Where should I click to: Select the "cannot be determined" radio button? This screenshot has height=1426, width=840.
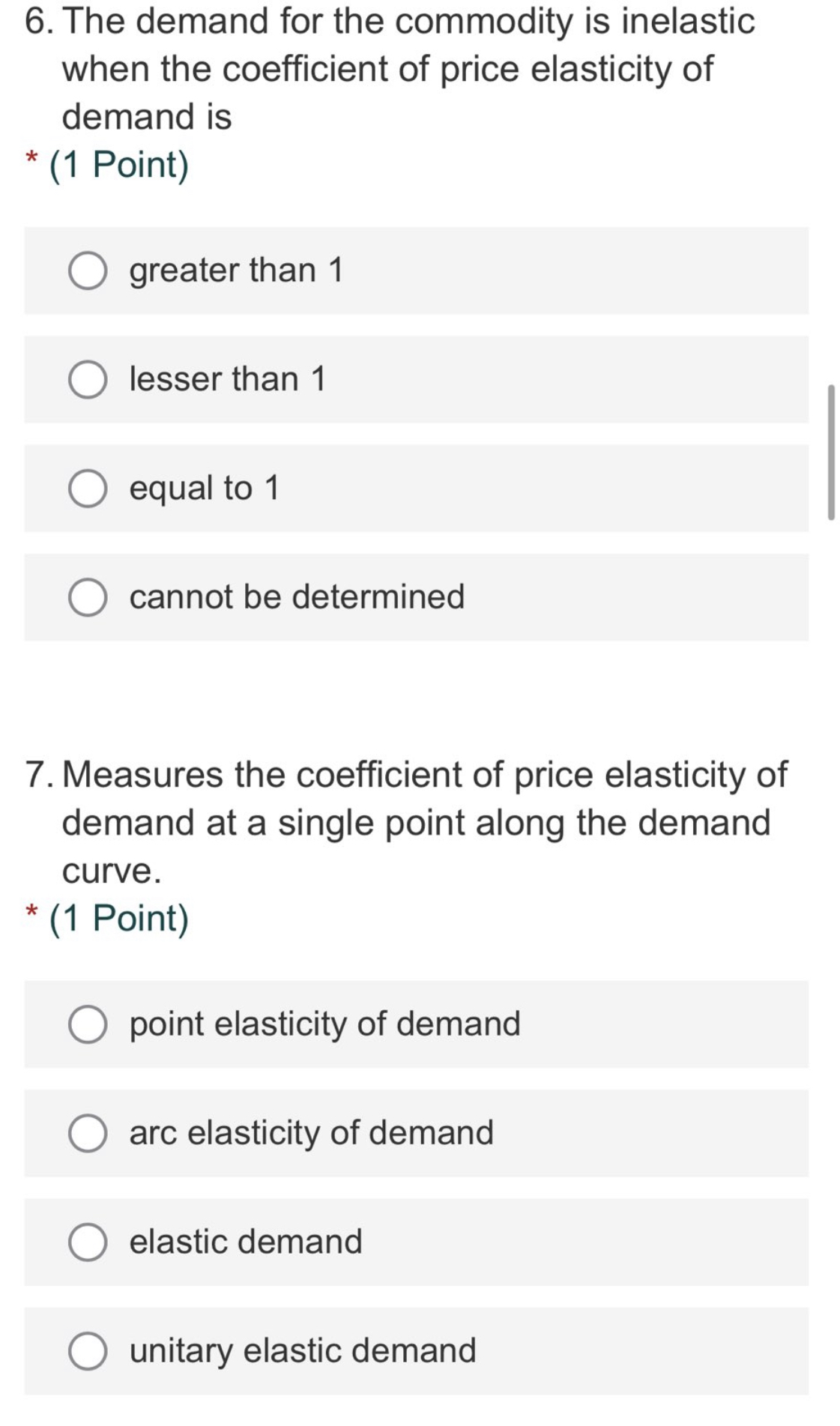88,597
